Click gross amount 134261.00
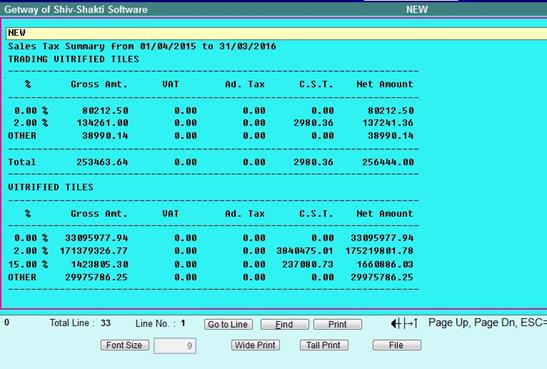Screen dimensions: 547x369 102,123
